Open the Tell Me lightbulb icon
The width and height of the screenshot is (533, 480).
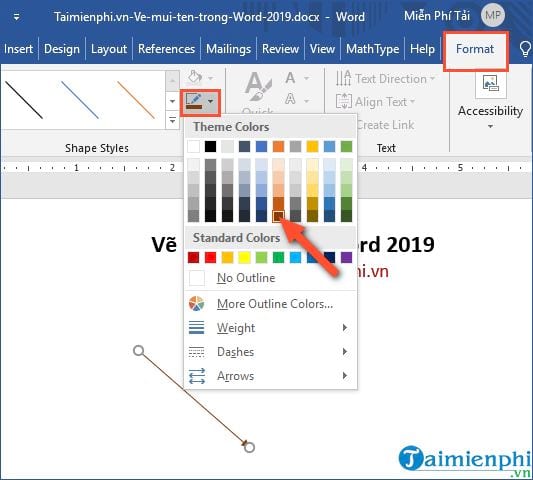click(x=526, y=49)
